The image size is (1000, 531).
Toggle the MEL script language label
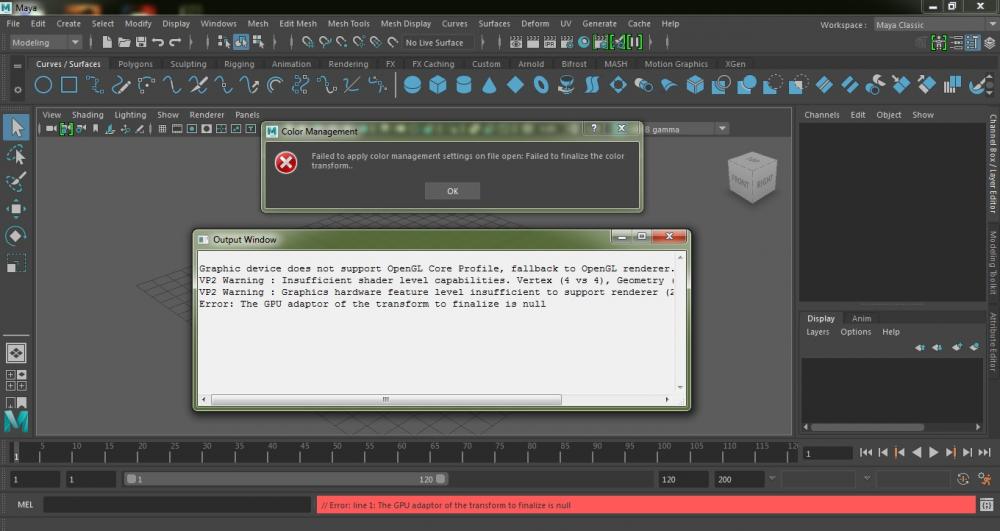coord(25,505)
